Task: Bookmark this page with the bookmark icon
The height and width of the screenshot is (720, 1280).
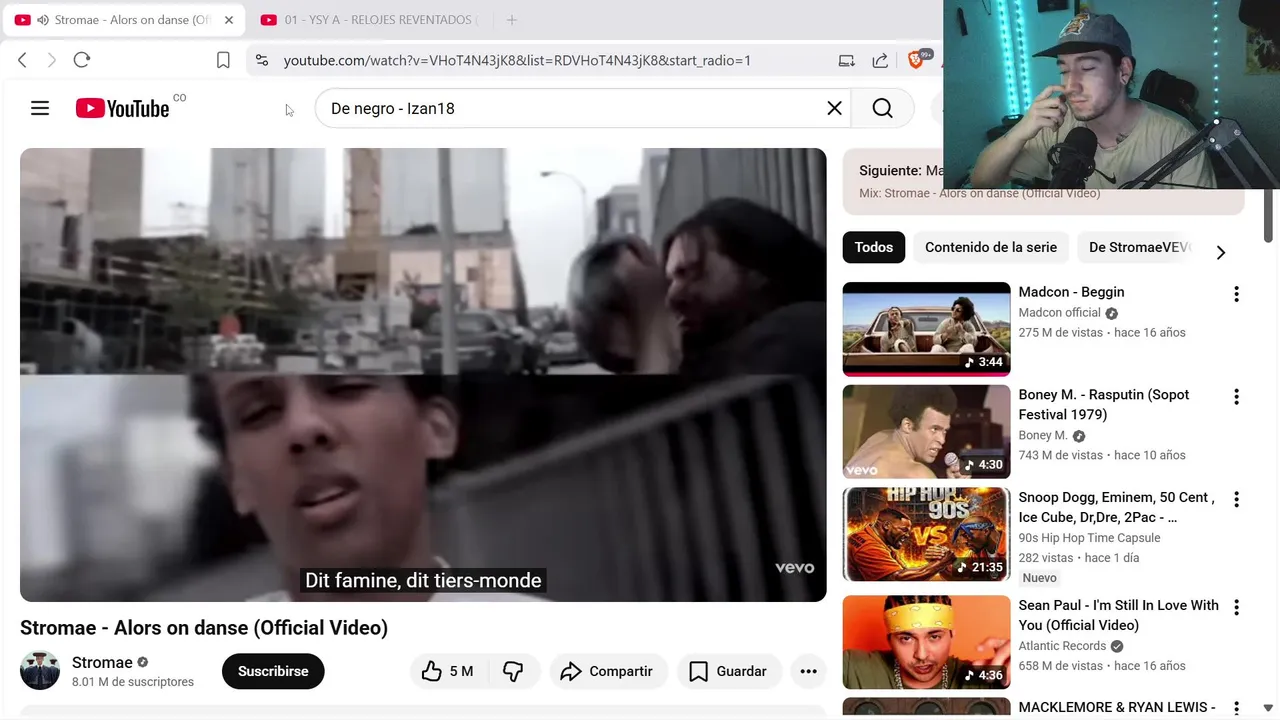Action: click(x=223, y=60)
